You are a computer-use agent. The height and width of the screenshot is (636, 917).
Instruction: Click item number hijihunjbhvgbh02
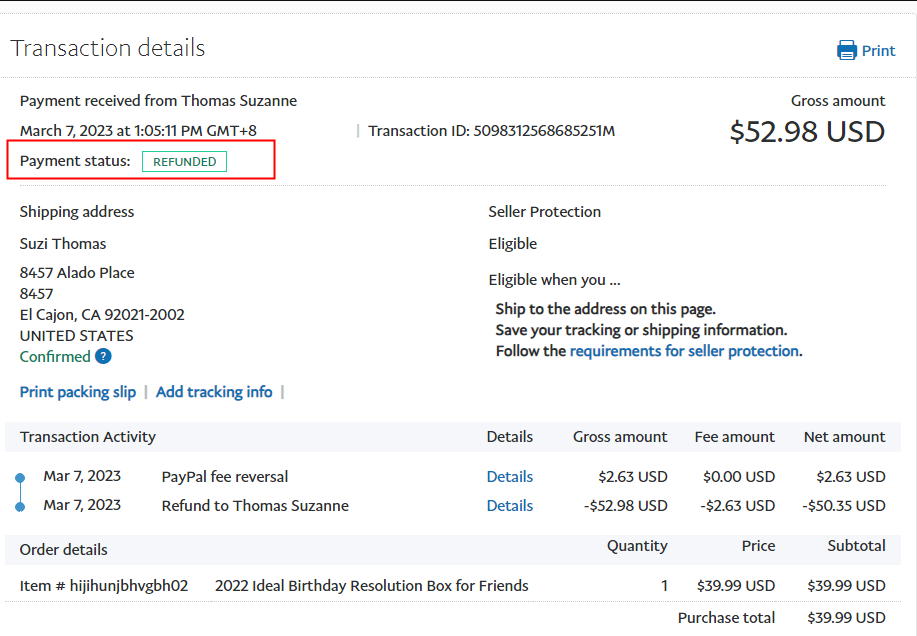[128, 586]
